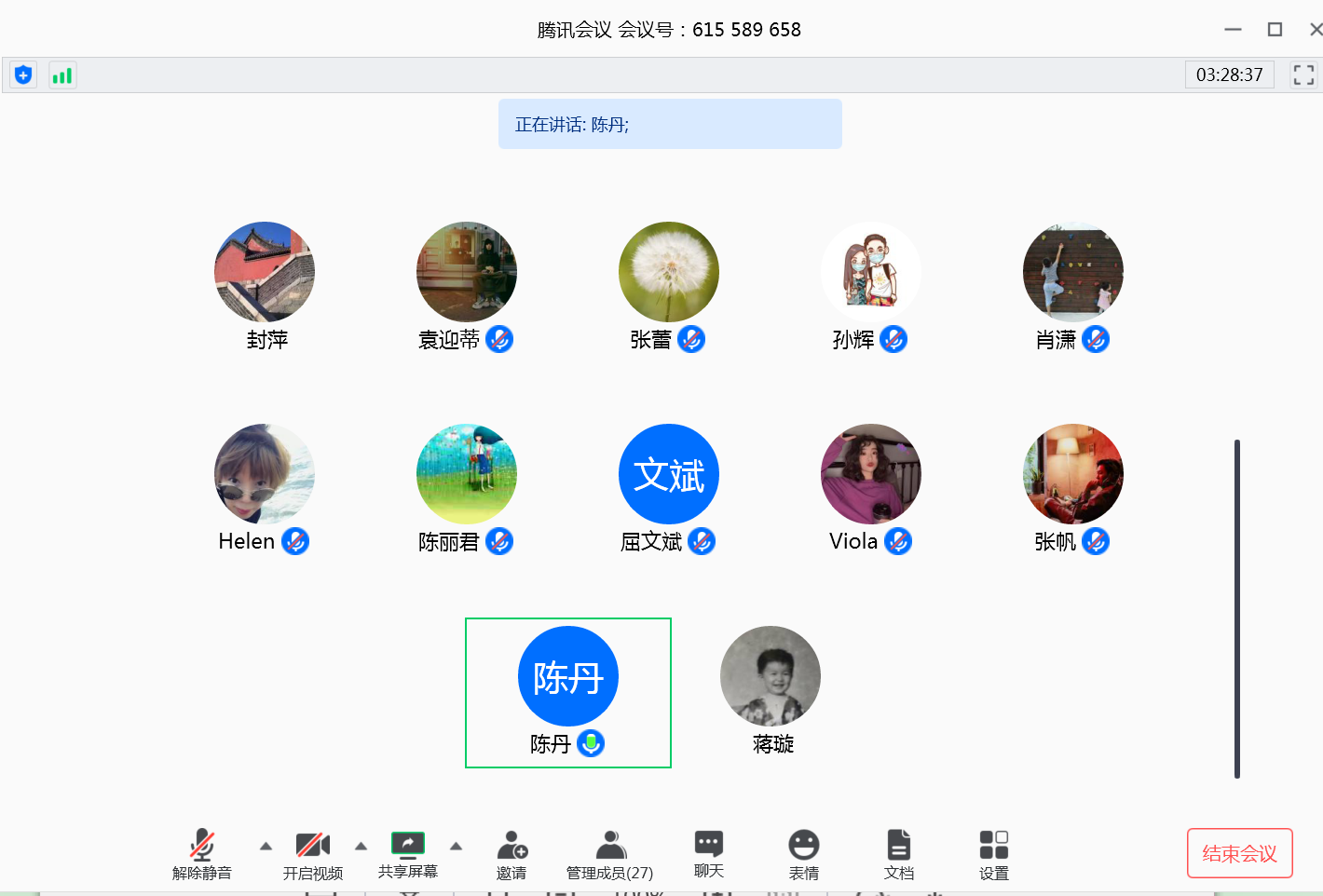The width and height of the screenshot is (1323, 896).
Task: Toggle 解除静音 to unmute microphone
Action: coord(202,854)
